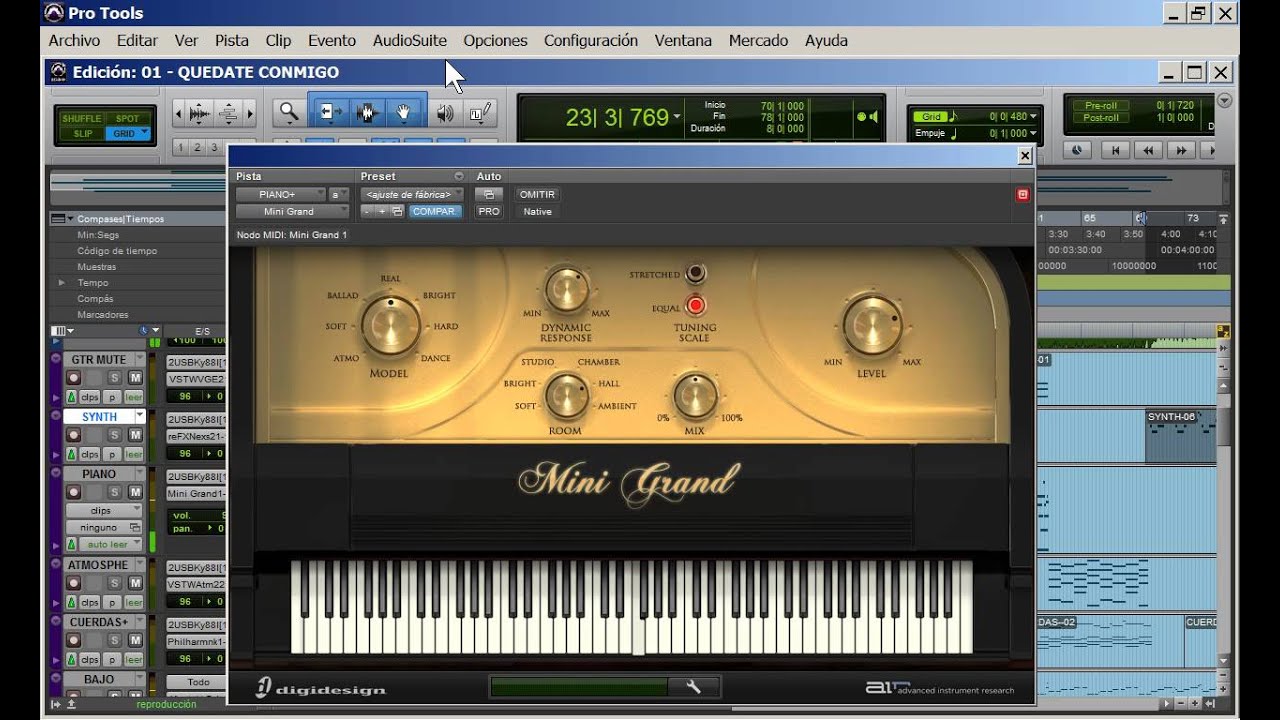Image resolution: width=1280 pixels, height=720 pixels.
Task: Click the rewind transport button
Action: coord(1148,150)
